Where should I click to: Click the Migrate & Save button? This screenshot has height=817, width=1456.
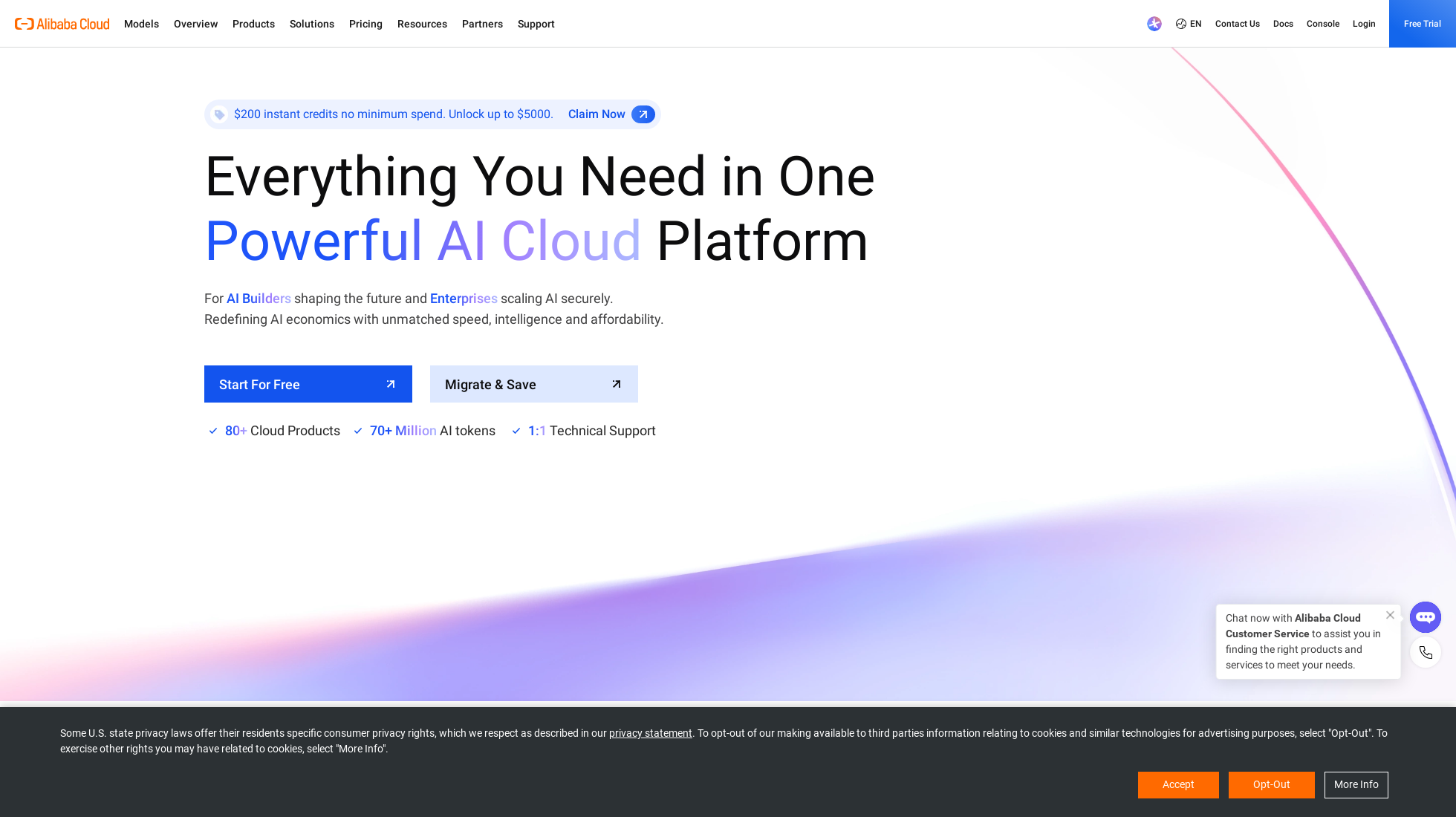534,384
